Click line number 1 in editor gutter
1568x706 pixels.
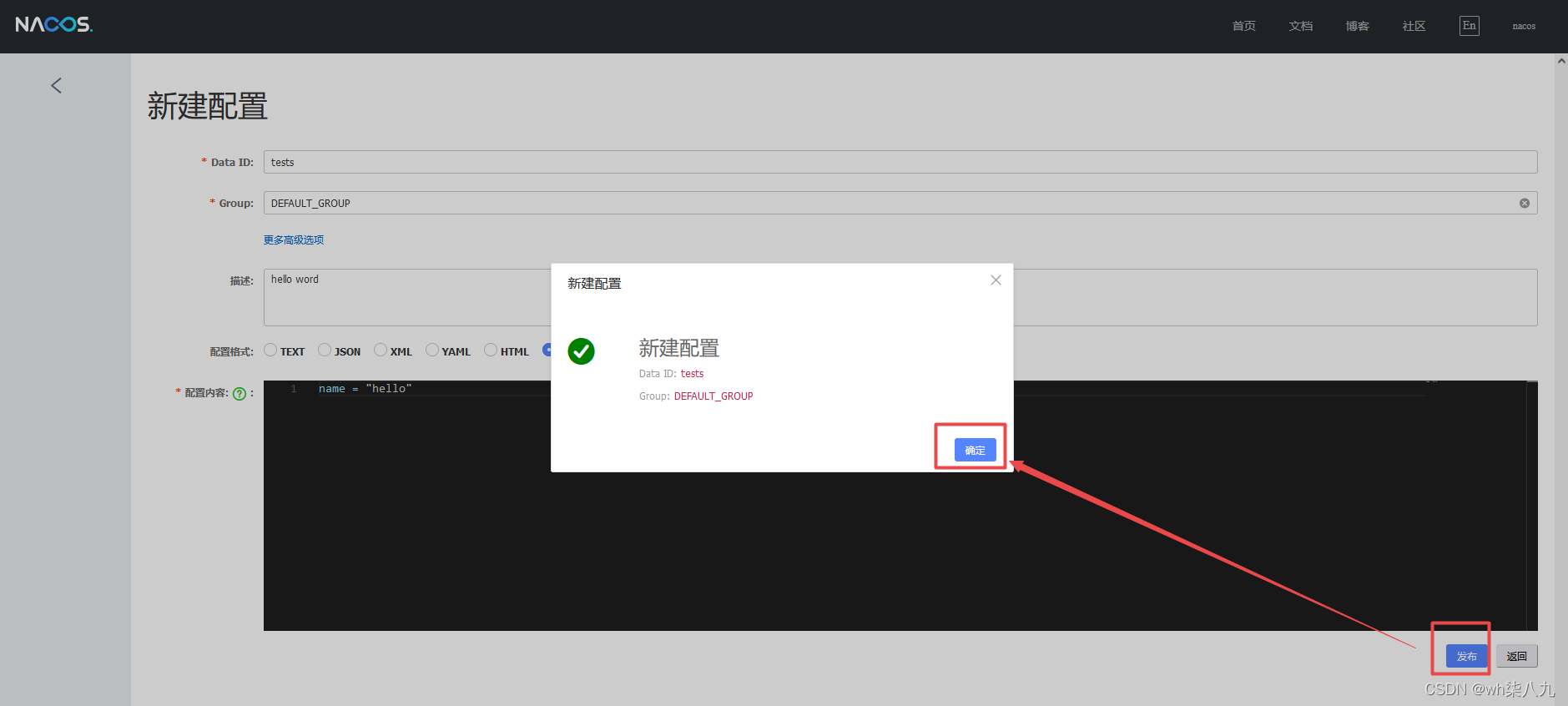point(293,389)
